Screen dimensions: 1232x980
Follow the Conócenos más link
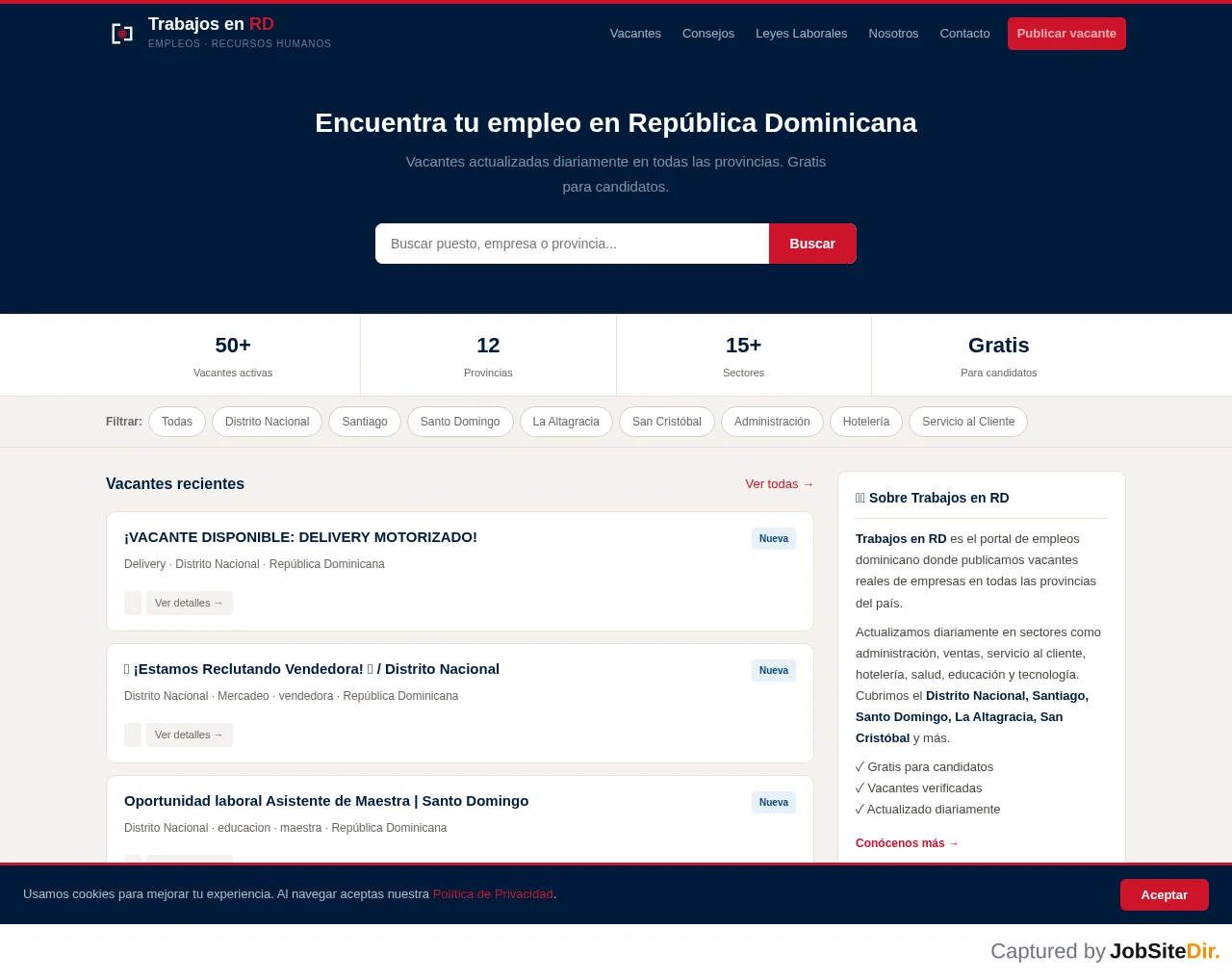pos(908,843)
